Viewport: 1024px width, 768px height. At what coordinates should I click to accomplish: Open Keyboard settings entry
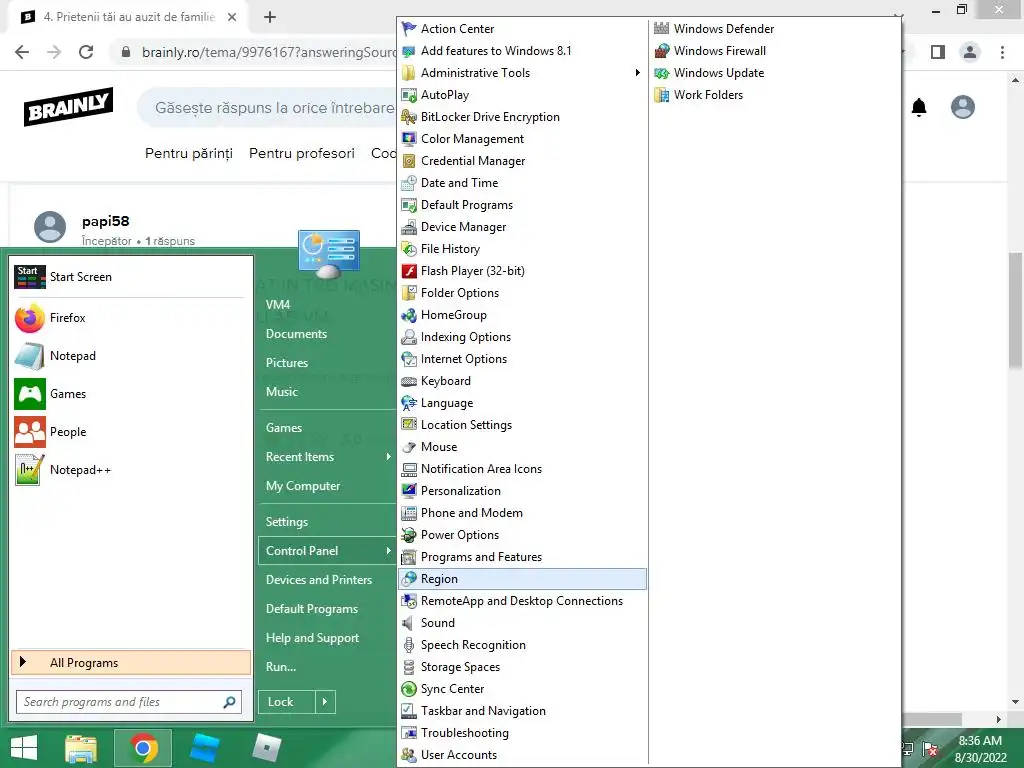(522, 381)
